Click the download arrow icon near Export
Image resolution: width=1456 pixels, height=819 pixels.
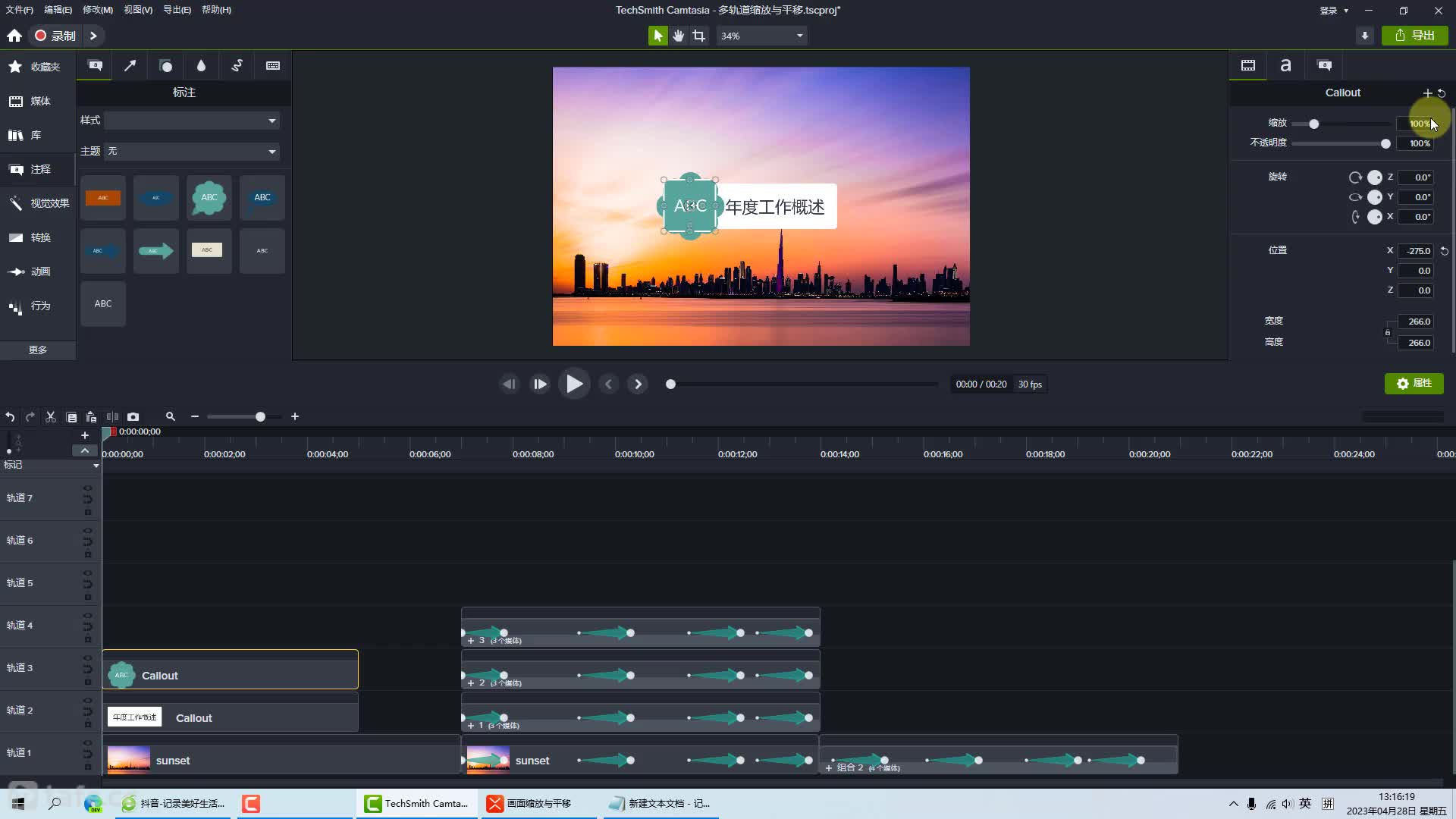pos(1365,36)
